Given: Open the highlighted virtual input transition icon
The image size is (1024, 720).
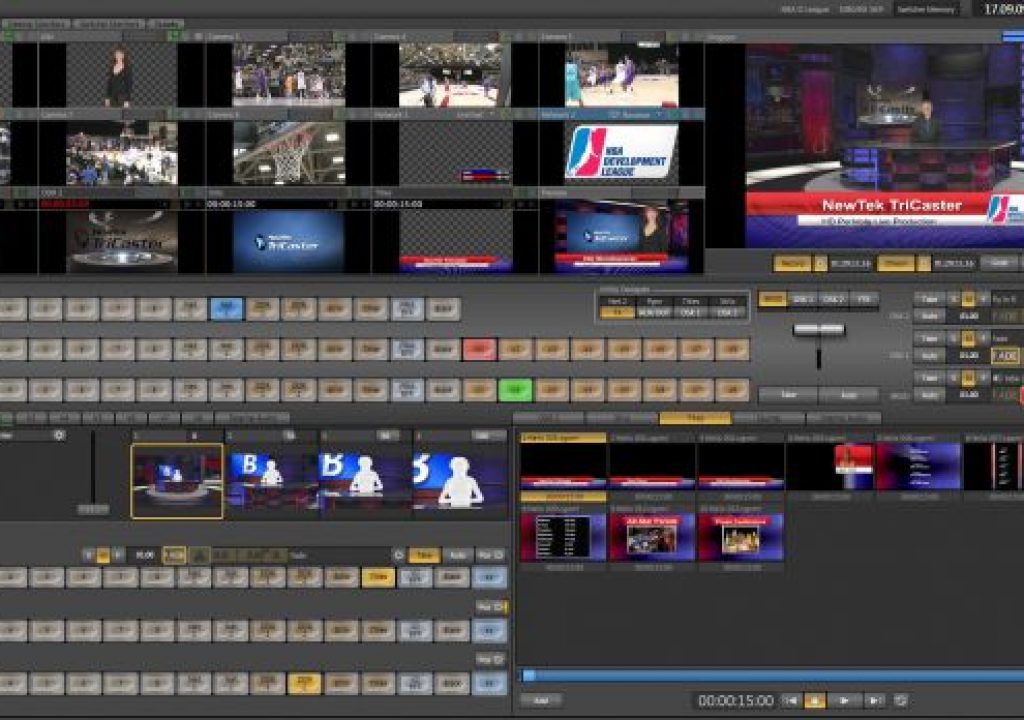Looking at the screenshot, I should point(174,555).
